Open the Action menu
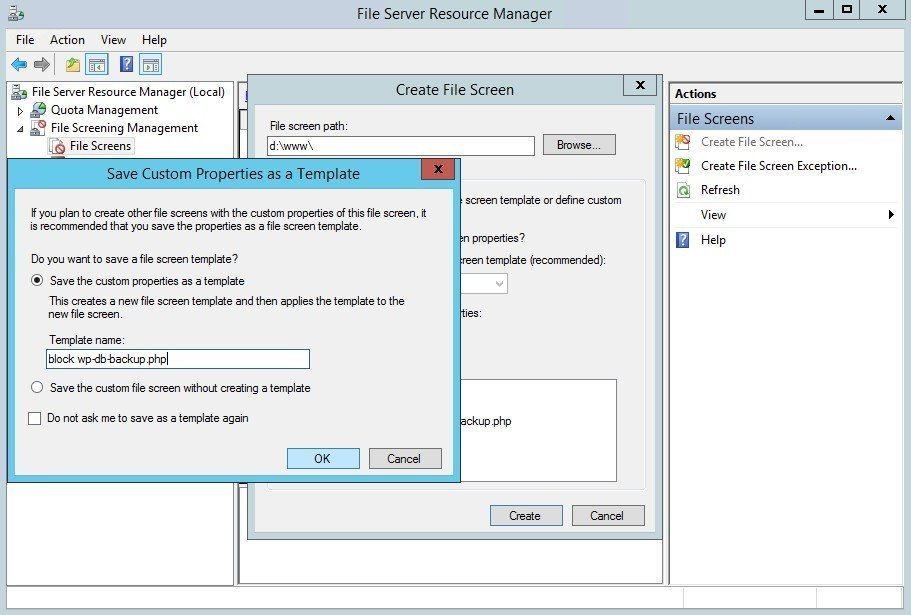Screen dimensions: 911x615 67,40
